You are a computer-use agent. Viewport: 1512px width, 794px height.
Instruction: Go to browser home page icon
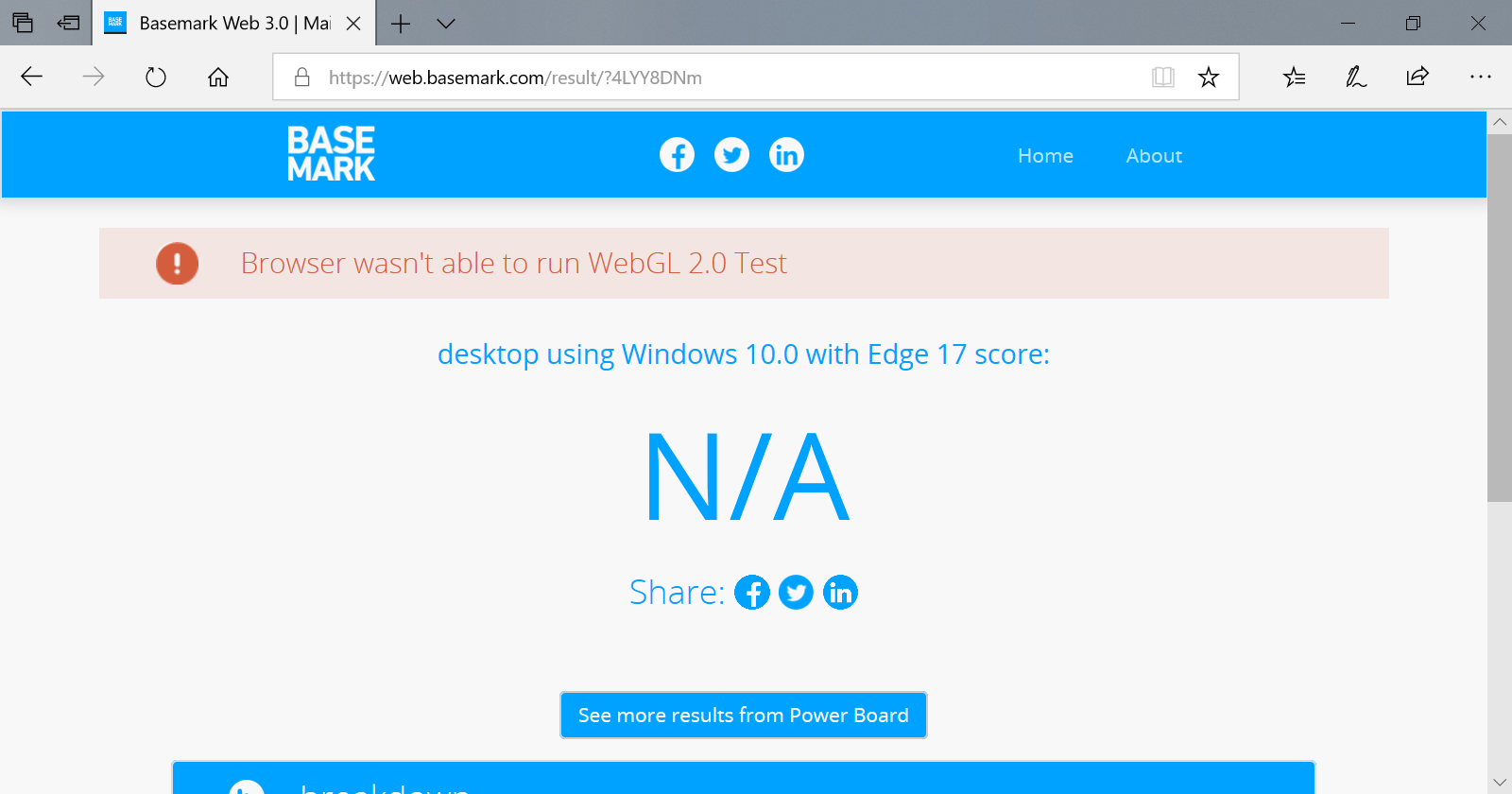click(218, 77)
